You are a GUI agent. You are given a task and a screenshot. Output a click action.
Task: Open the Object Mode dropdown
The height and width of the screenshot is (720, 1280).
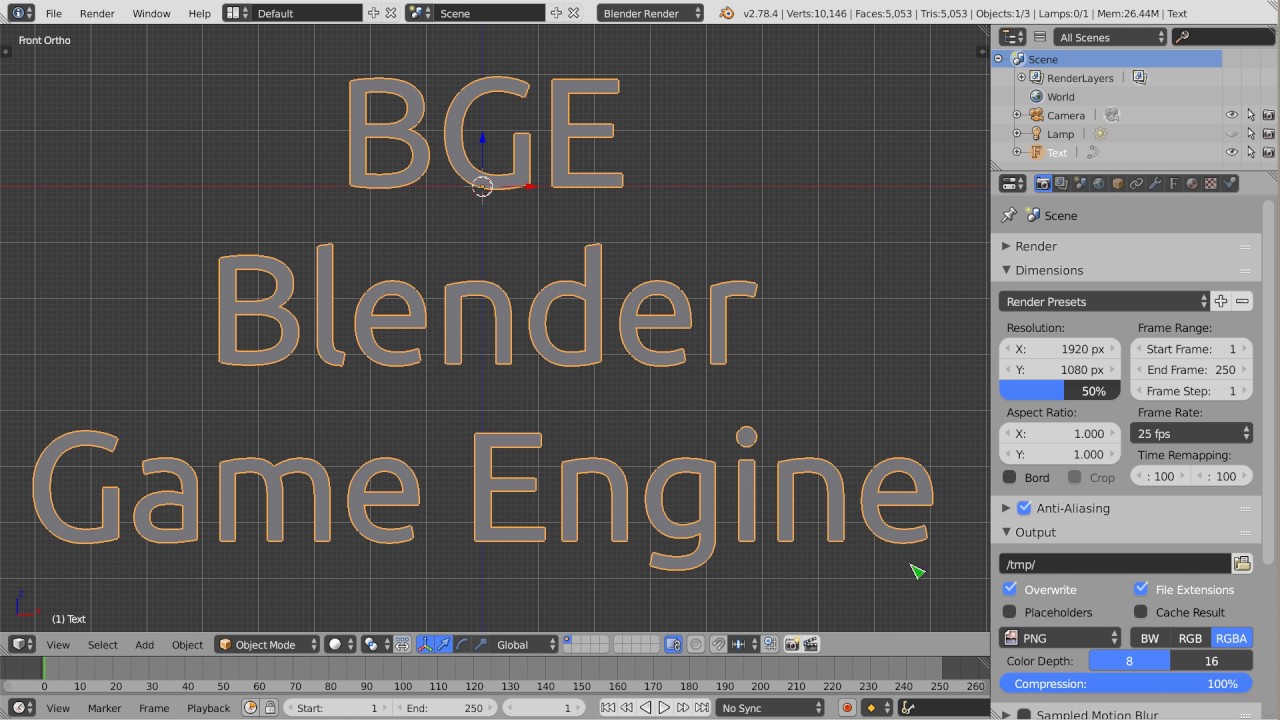pos(268,645)
